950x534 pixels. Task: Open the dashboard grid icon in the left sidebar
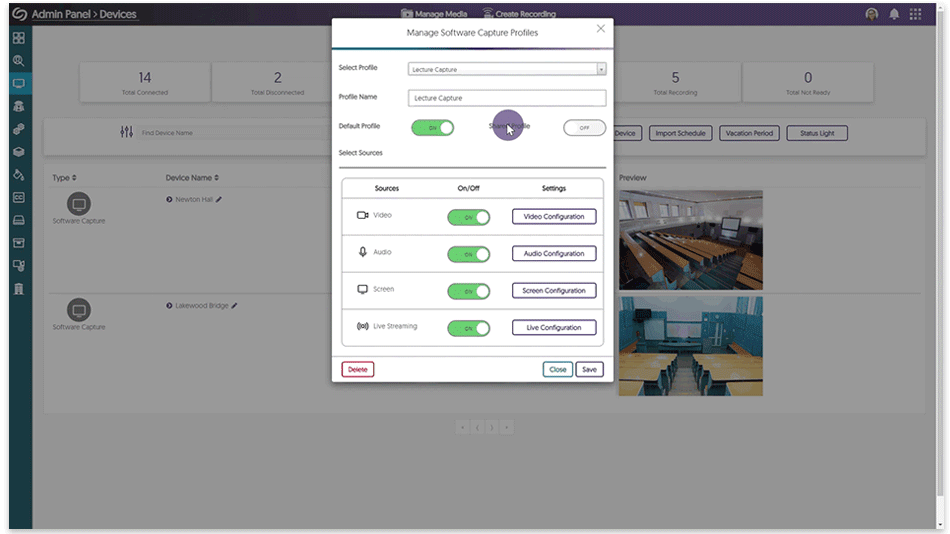(19, 38)
